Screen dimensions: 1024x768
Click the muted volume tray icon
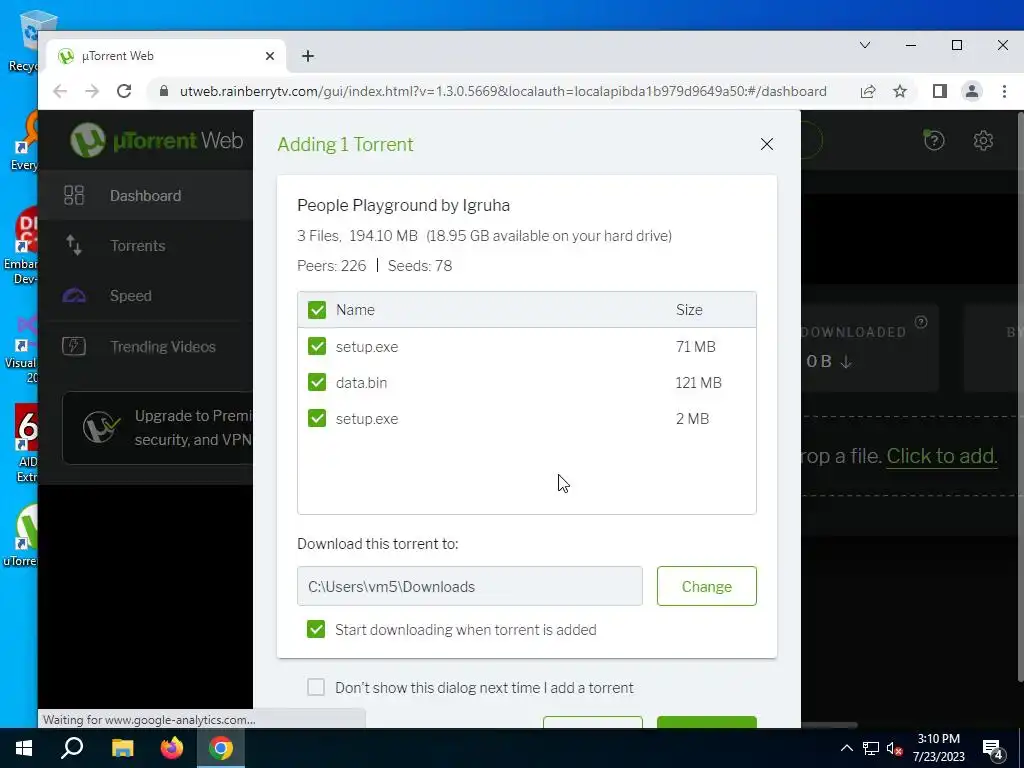coord(894,748)
